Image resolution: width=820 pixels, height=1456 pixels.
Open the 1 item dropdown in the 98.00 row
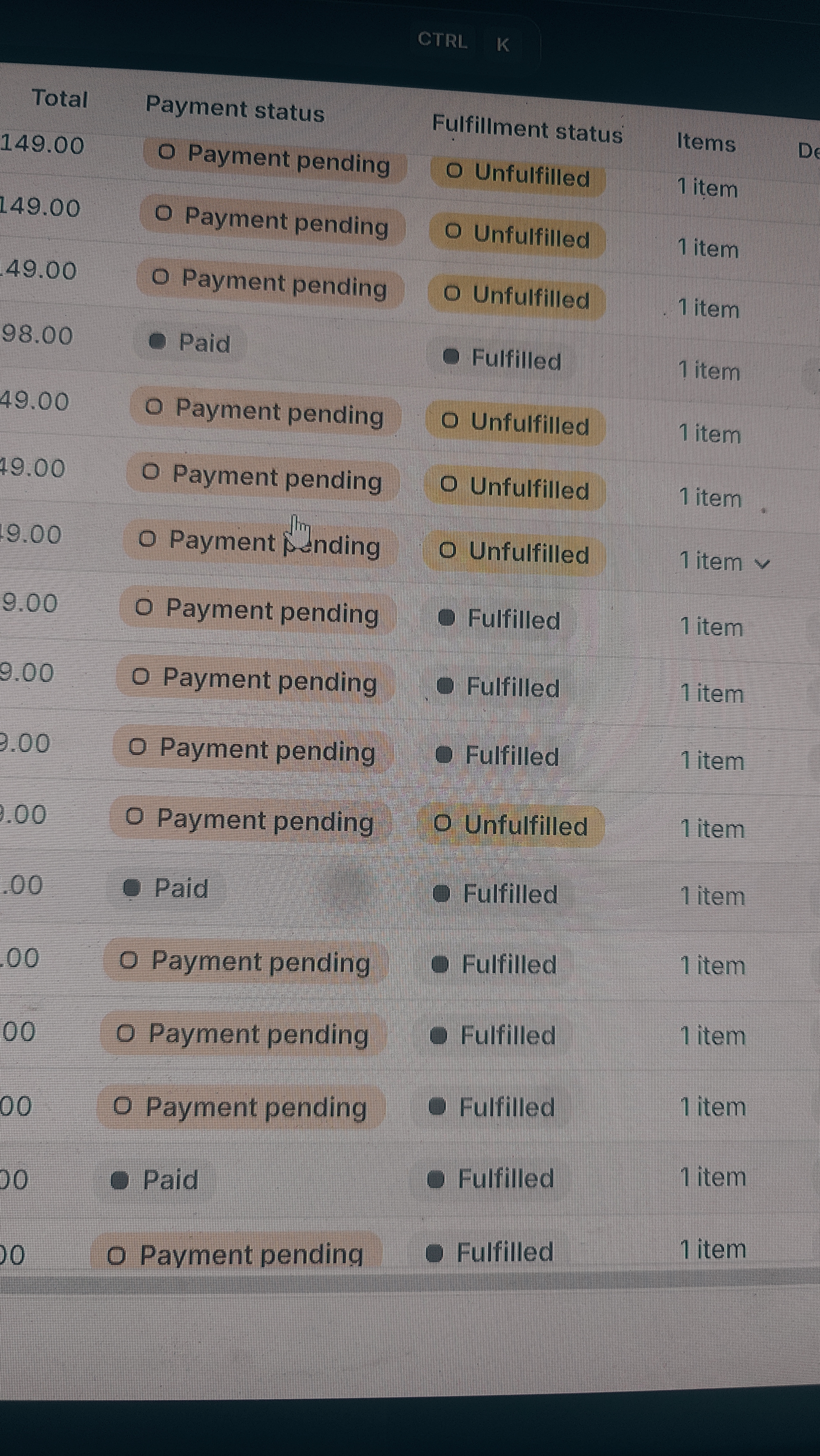709,371
